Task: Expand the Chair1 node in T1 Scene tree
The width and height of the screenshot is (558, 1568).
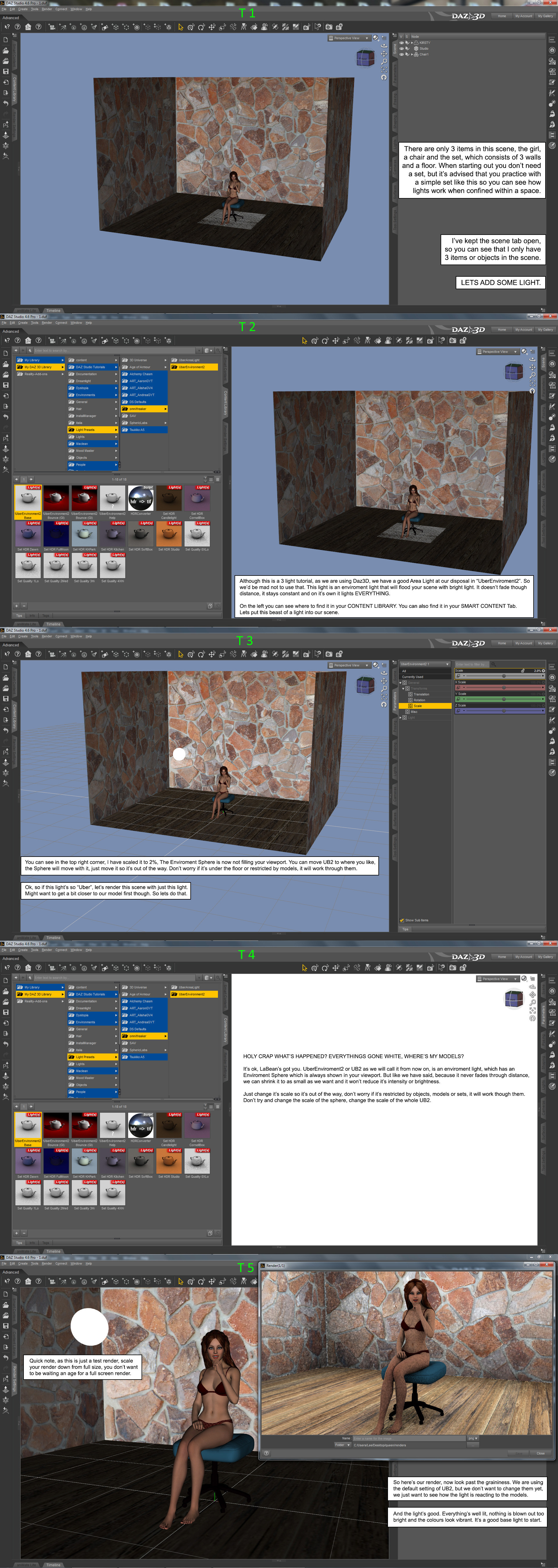Action: click(x=412, y=54)
